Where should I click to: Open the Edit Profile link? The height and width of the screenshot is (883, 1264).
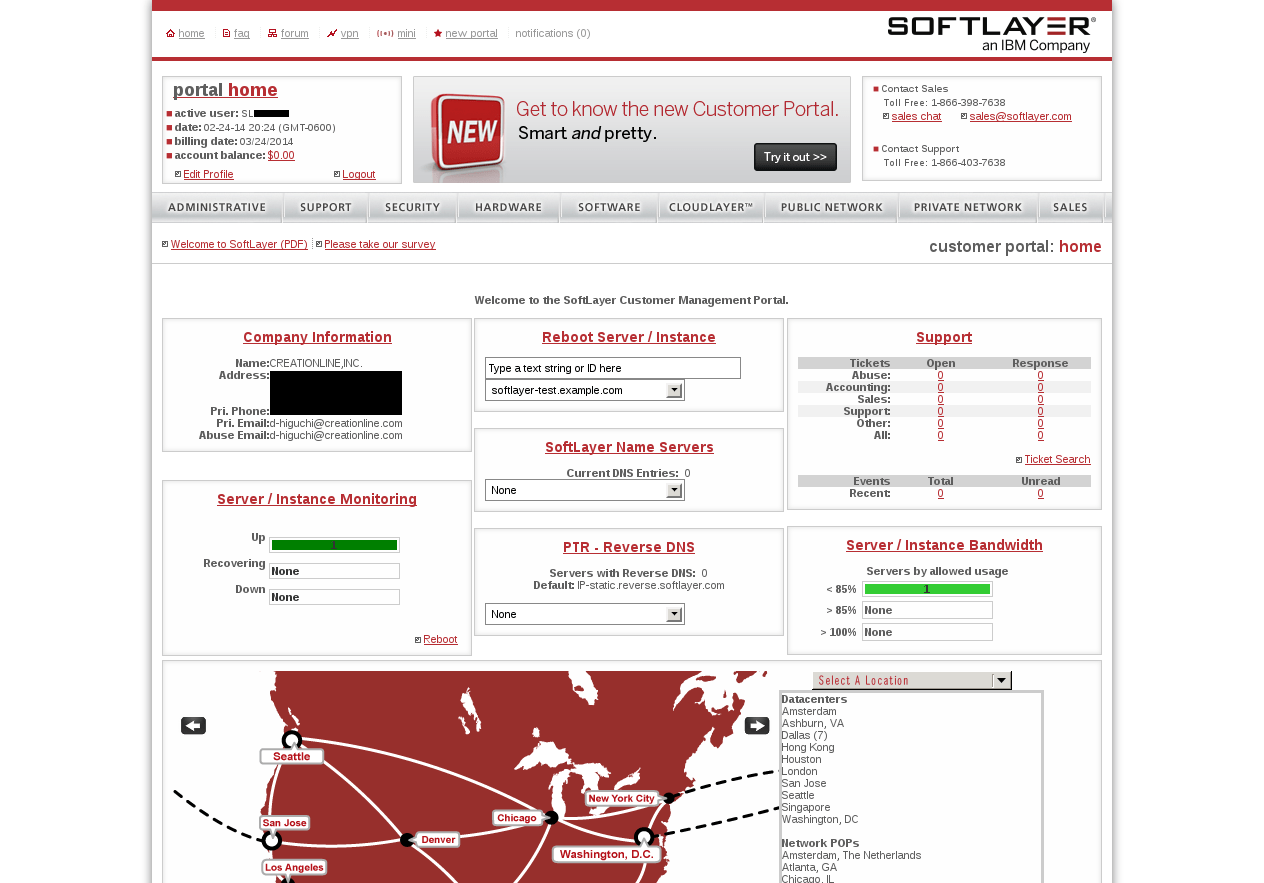(208, 174)
